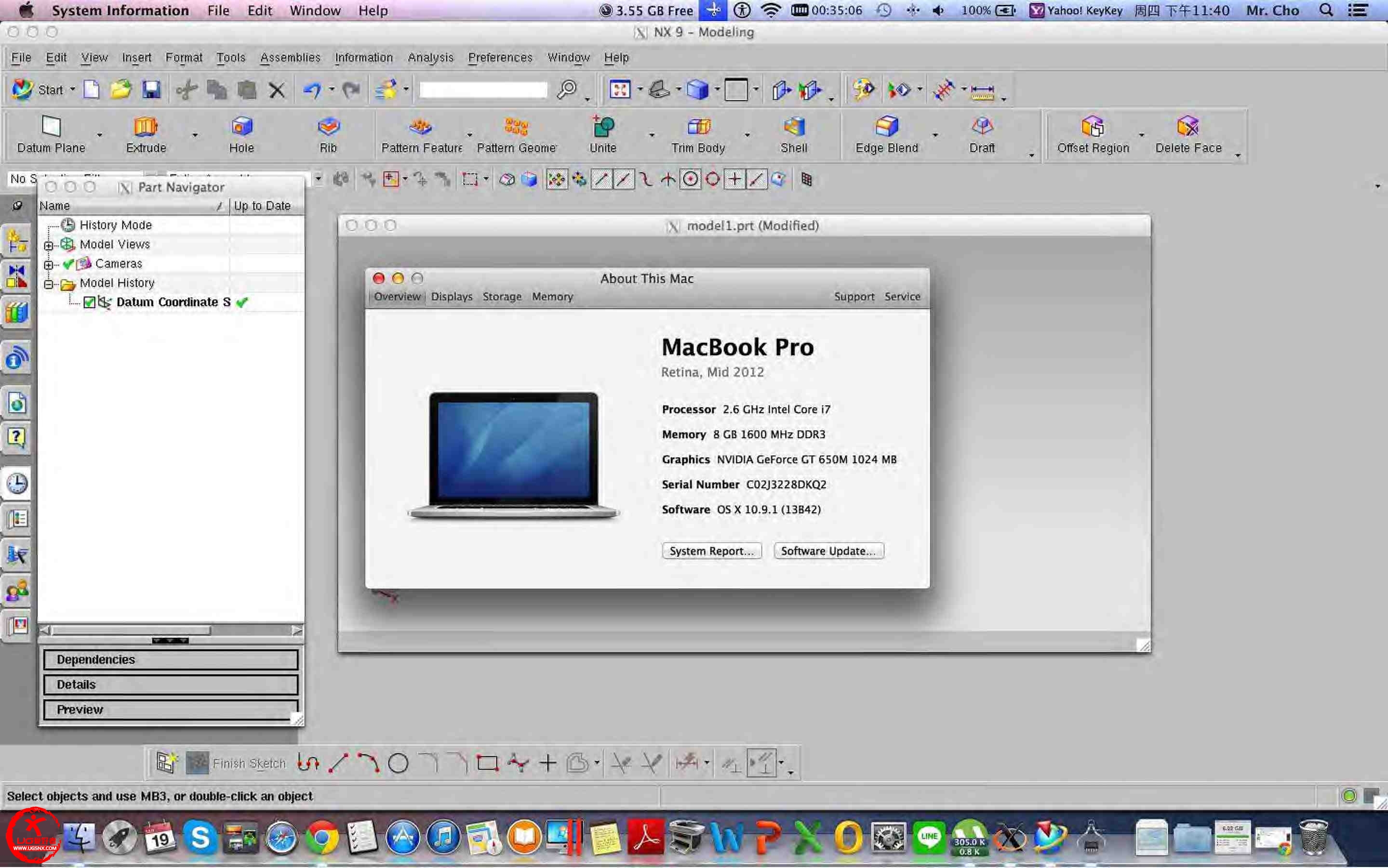1388x868 pixels.
Task: Toggle the snap intersection plus icon
Action: 734,180
